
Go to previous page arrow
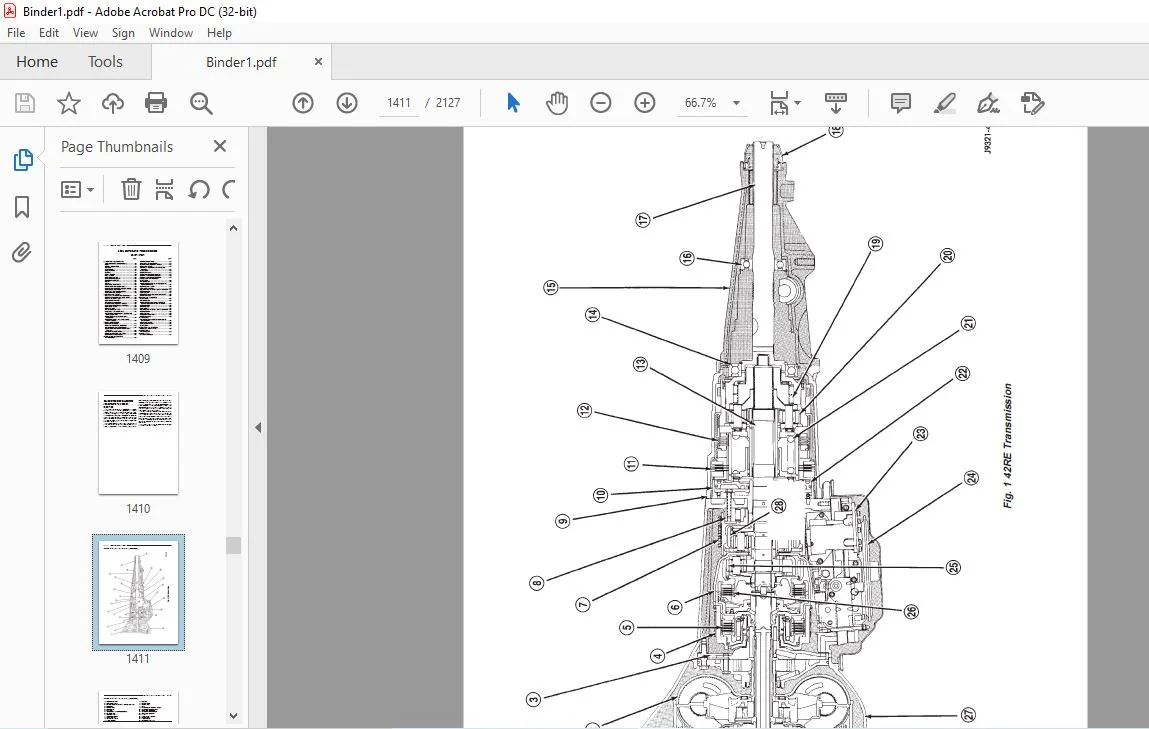303,103
